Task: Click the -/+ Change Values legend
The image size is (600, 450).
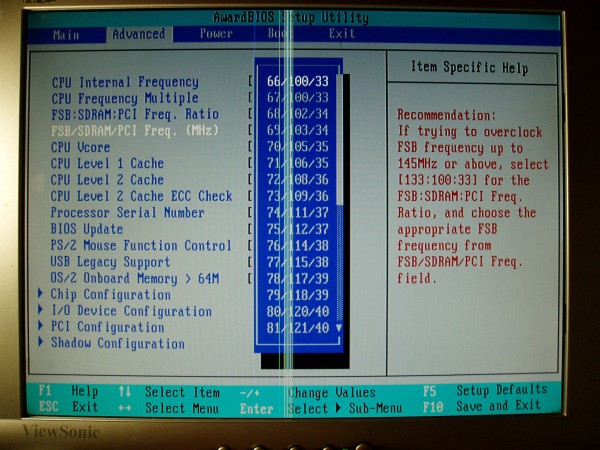Action: click(x=308, y=393)
